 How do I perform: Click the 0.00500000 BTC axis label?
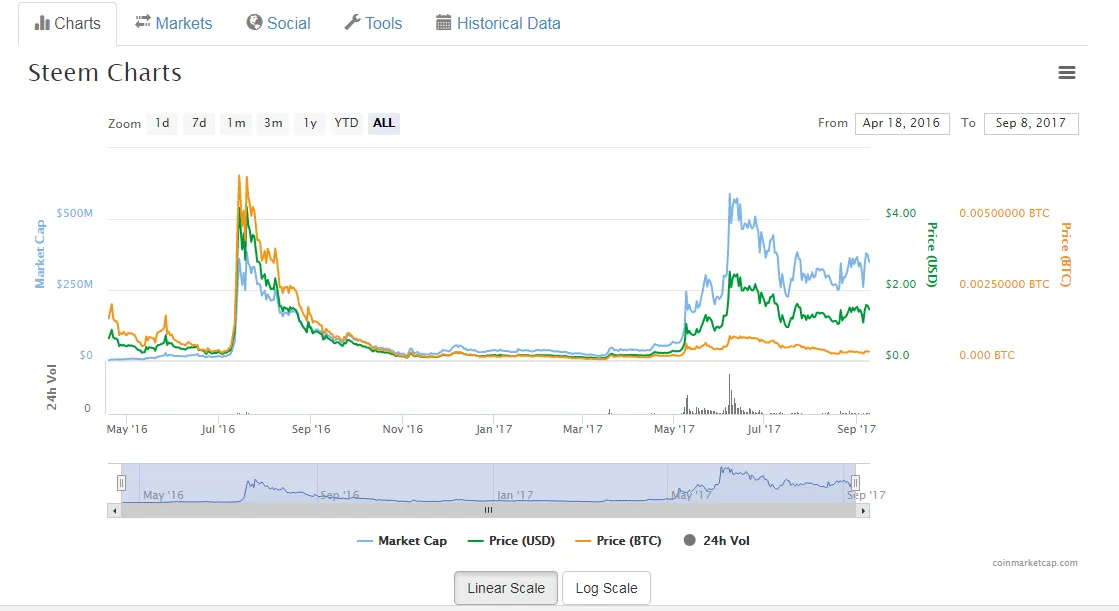coord(1004,213)
